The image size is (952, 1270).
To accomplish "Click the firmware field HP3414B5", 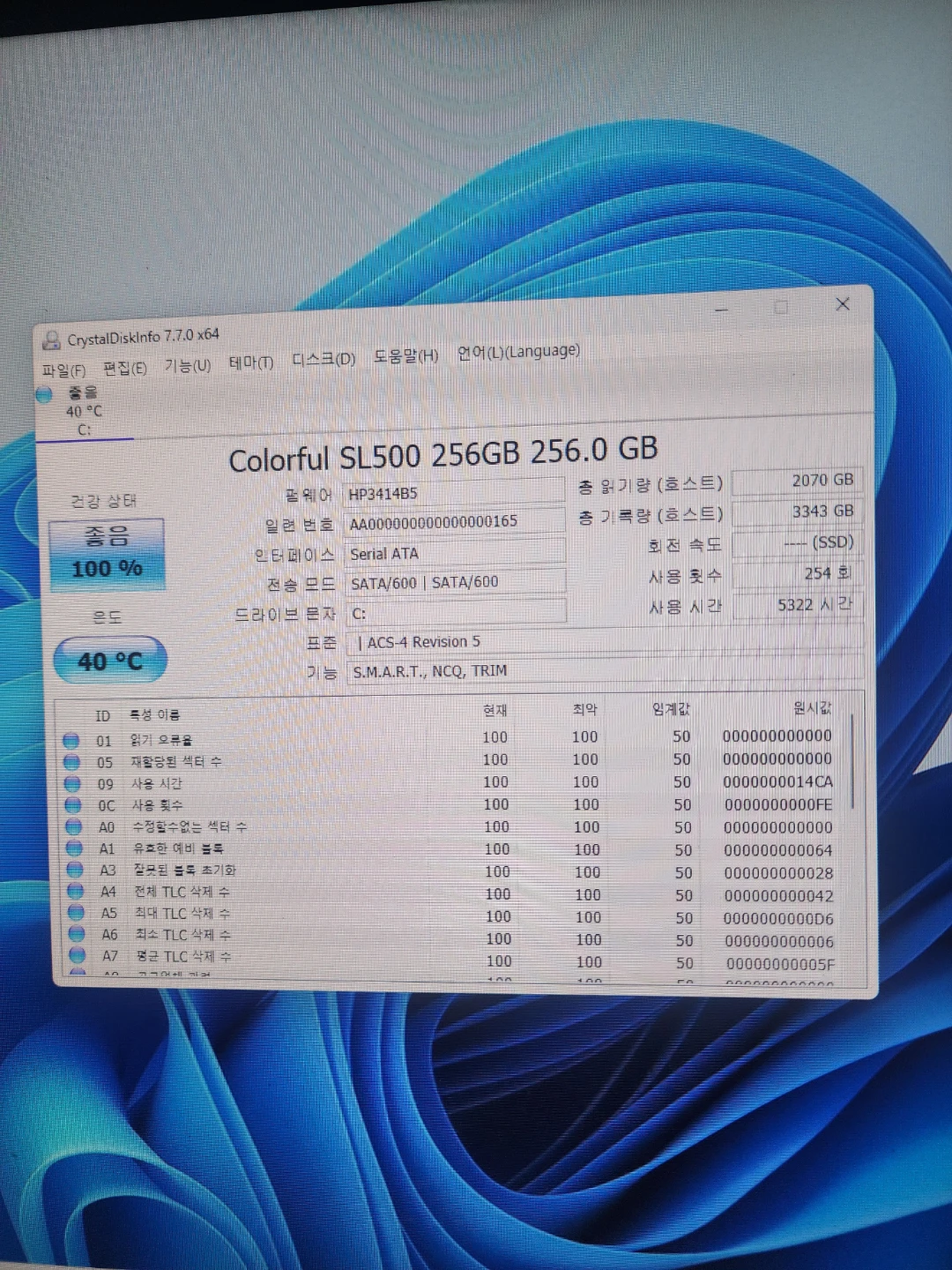I will point(454,492).
